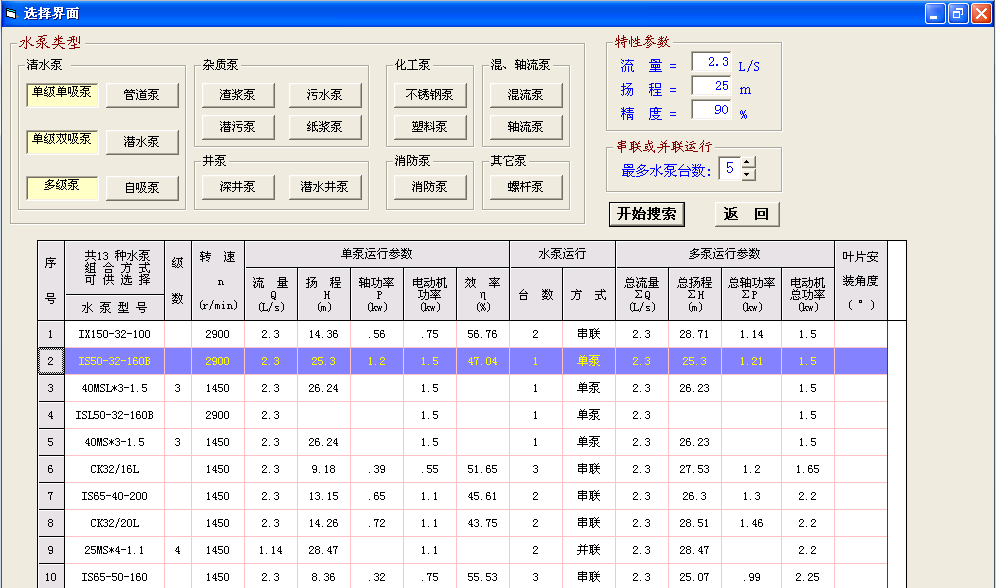The image size is (996, 588).
Task: Select the 潜水泵 pump type
Action: tap(142, 142)
